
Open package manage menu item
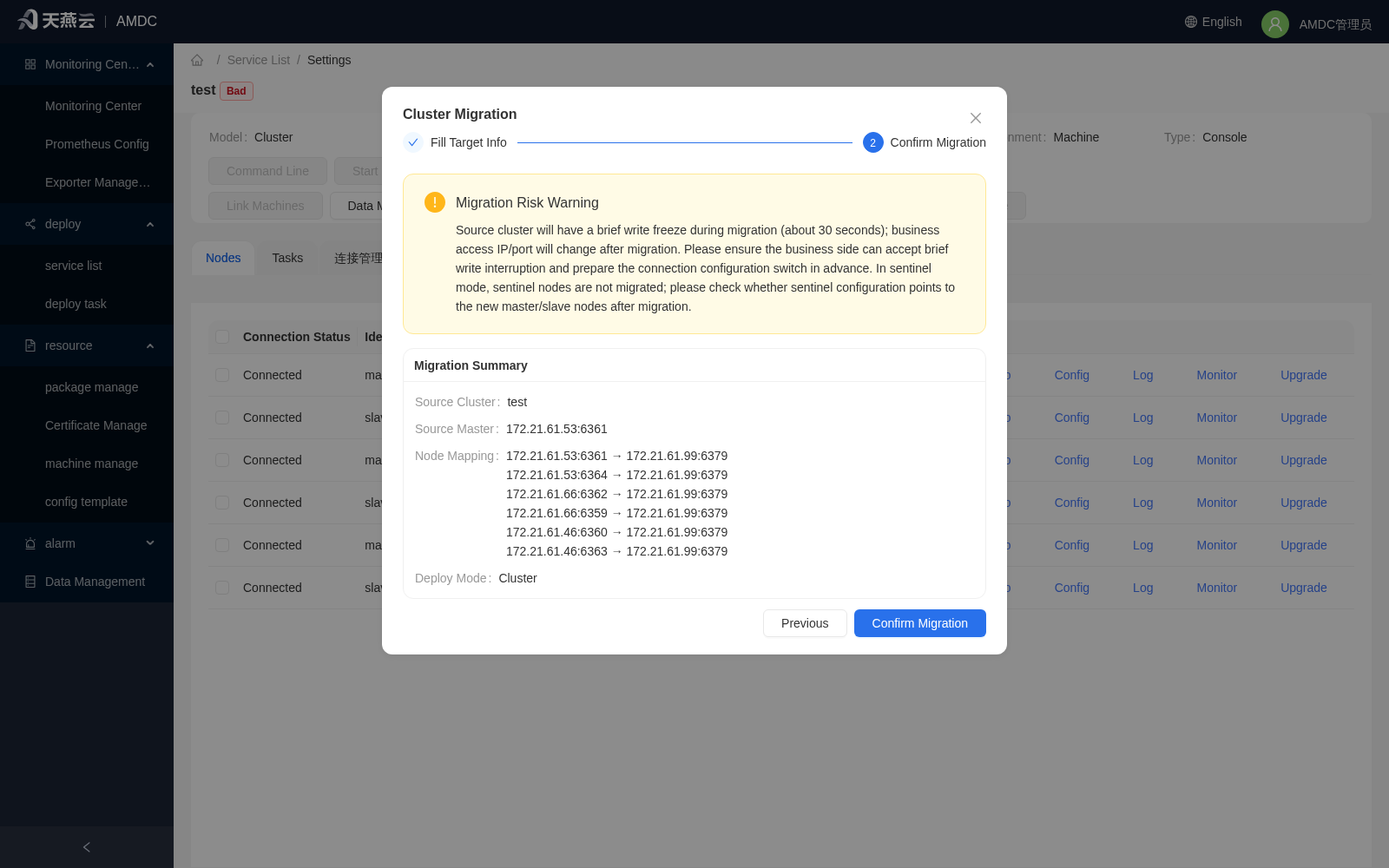coord(87,387)
